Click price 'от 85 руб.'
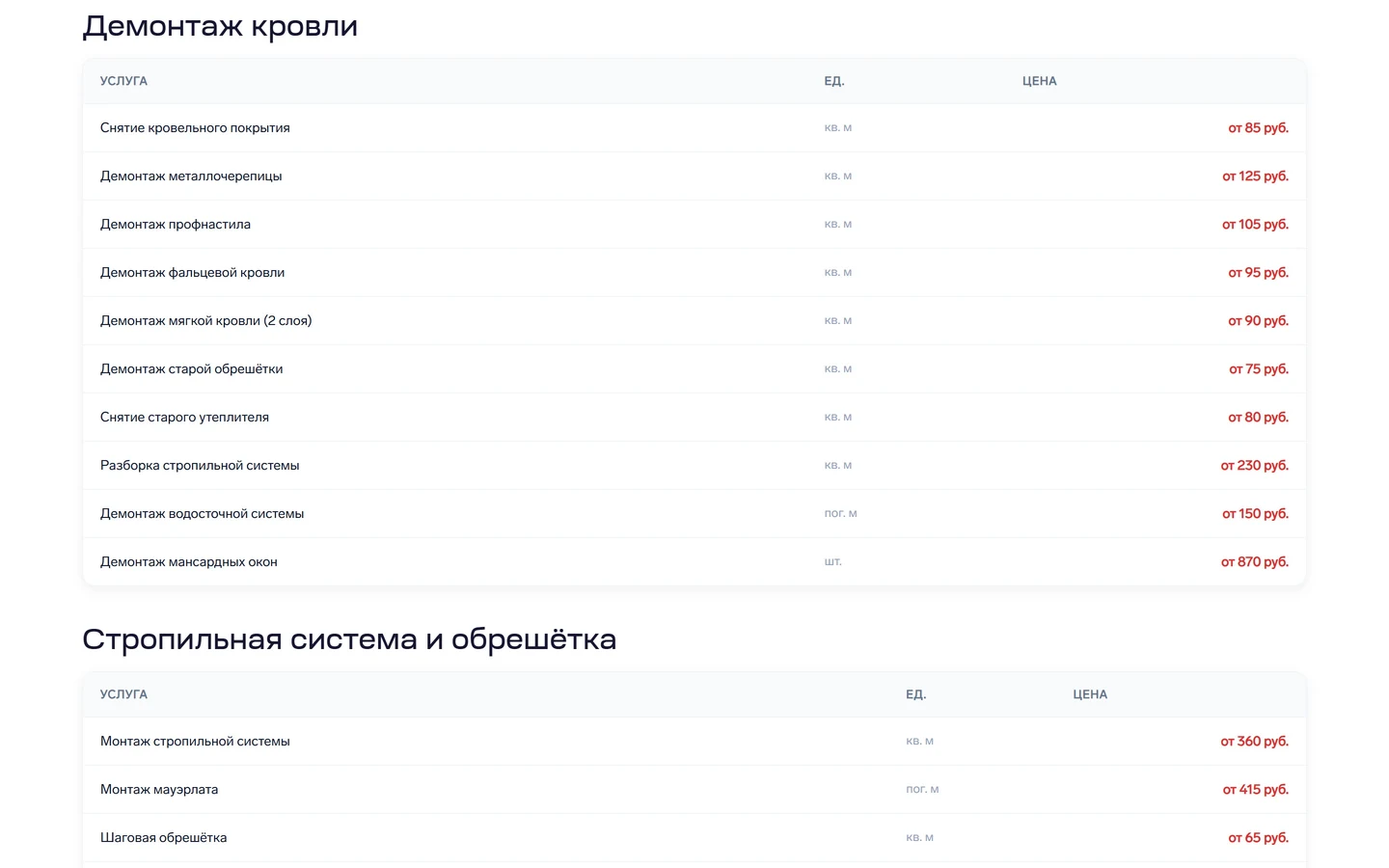The width and height of the screenshot is (1389, 868). pyautogui.click(x=1258, y=127)
